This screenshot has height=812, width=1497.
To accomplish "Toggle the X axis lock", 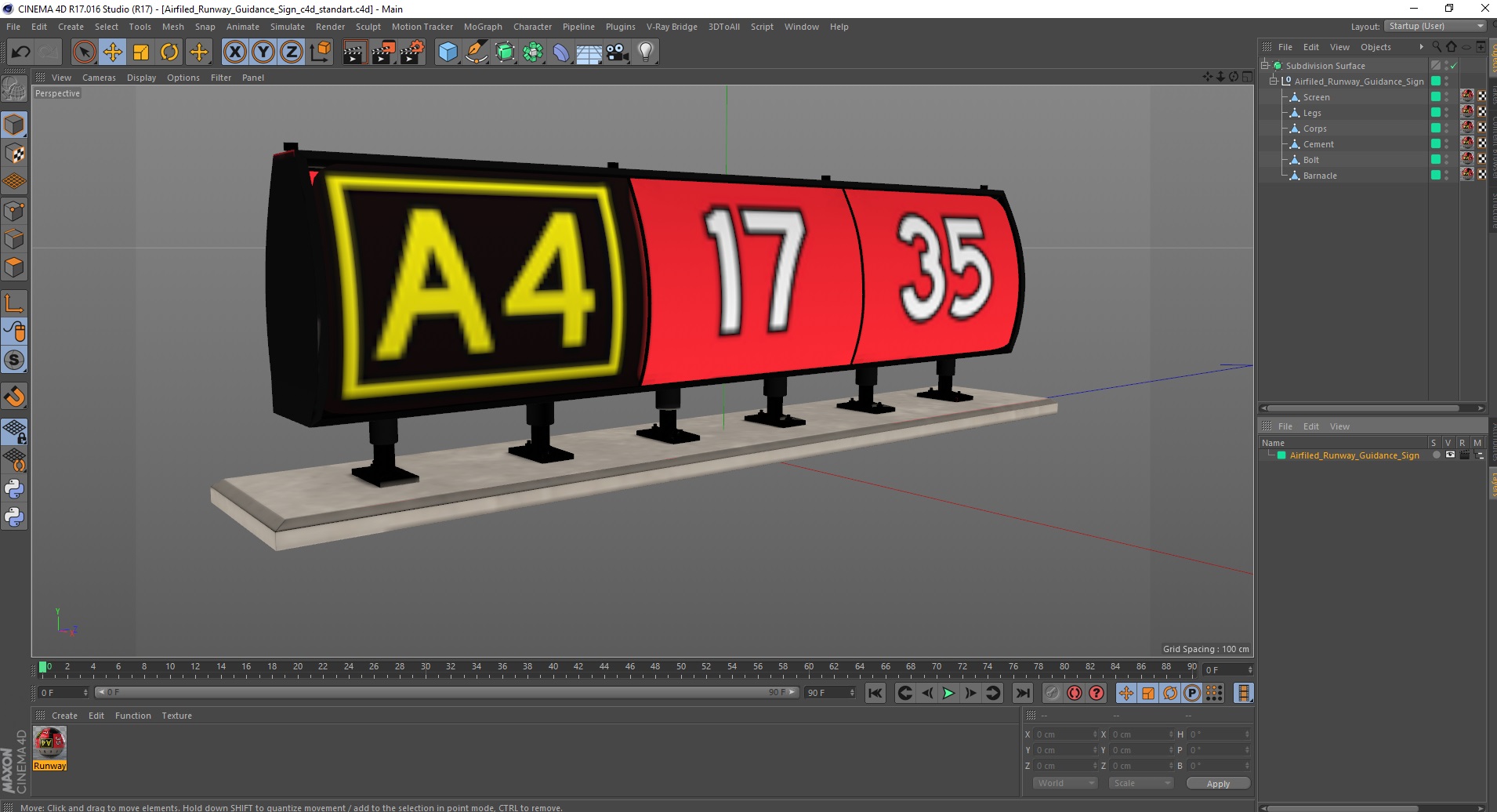I will pyautogui.click(x=234, y=53).
